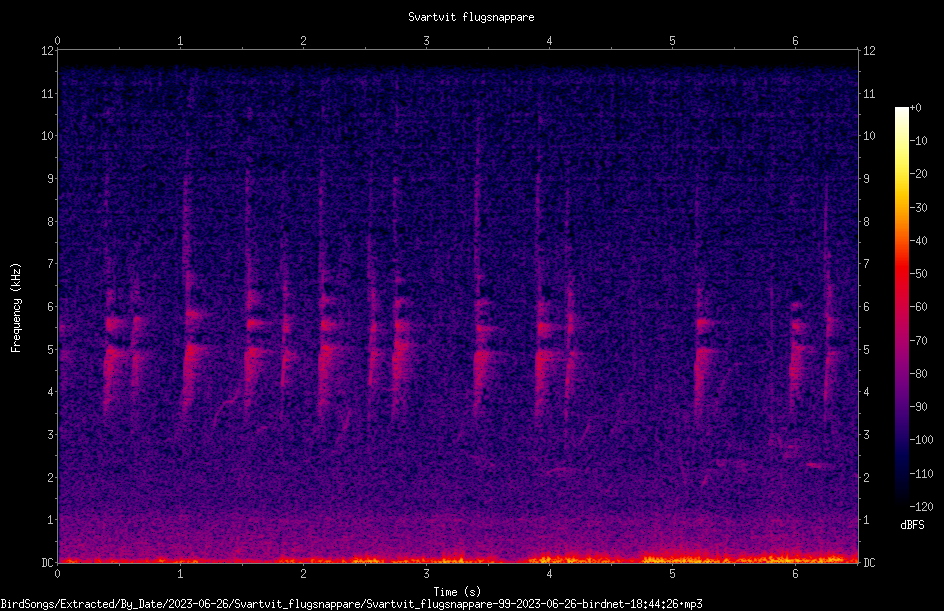Click the "-60" color scale label
Viewport: 944px width, 611px height.
click(x=918, y=307)
